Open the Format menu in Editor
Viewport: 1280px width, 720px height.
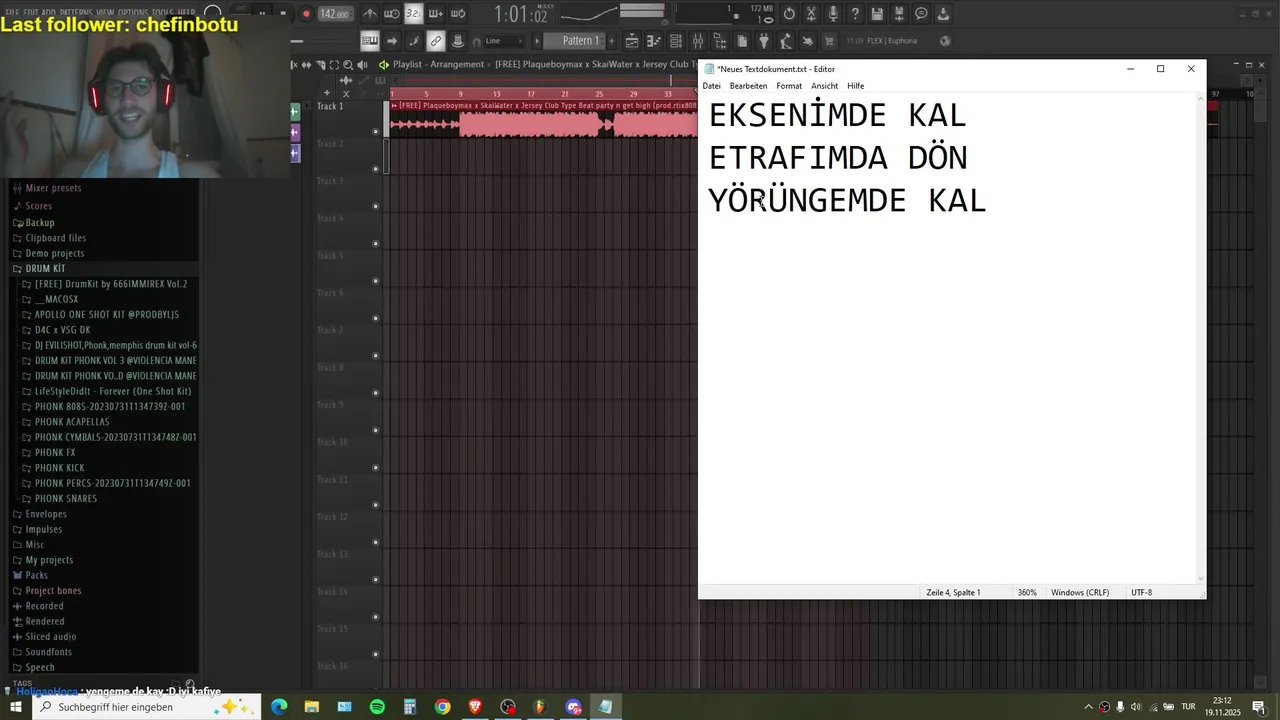789,86
